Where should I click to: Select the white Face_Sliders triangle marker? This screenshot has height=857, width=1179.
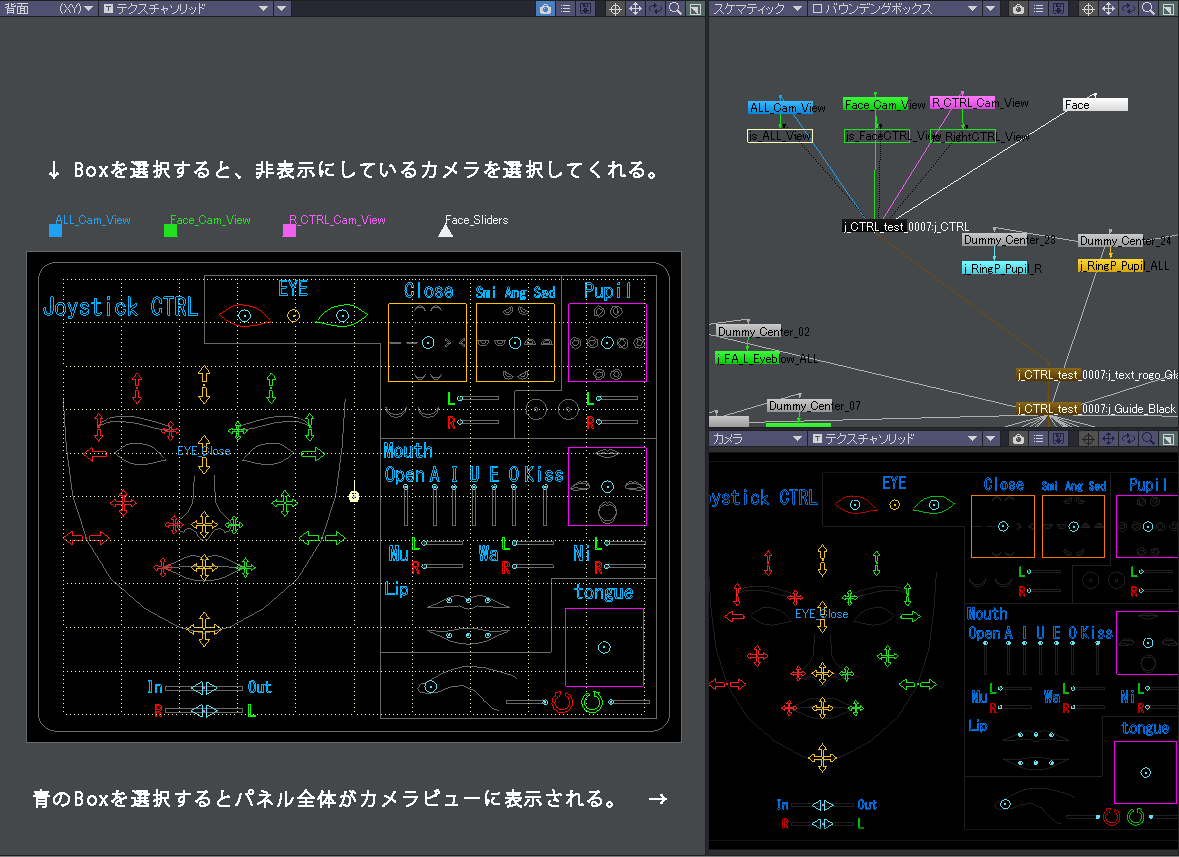[x=446, y=231]
